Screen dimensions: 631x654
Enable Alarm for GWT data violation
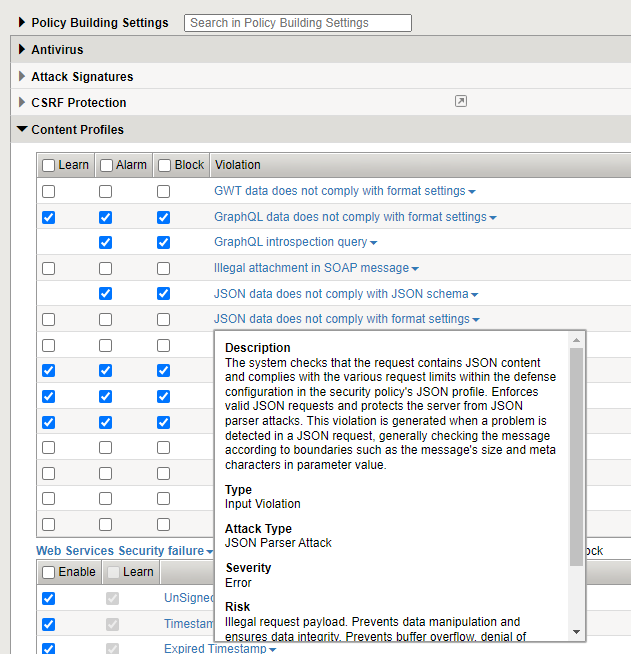click(x=105, y=191)
